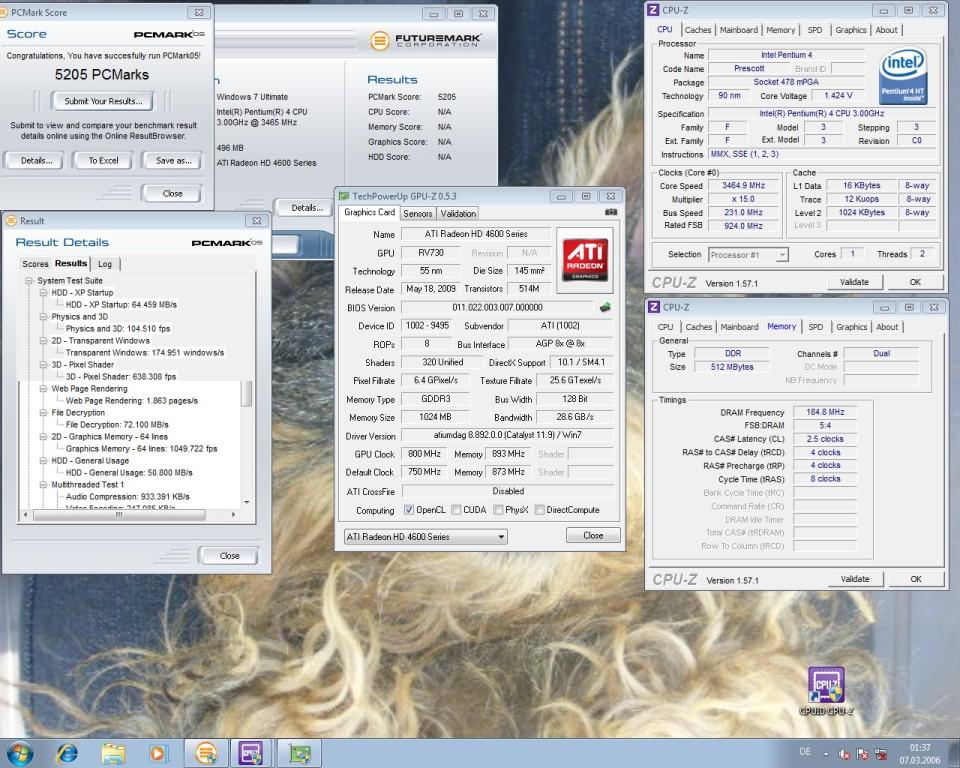Collapse the HDD - General Usage node
The height and width of the screenshot is (768, 960).
pyautogui.click(x=43, y=461)
